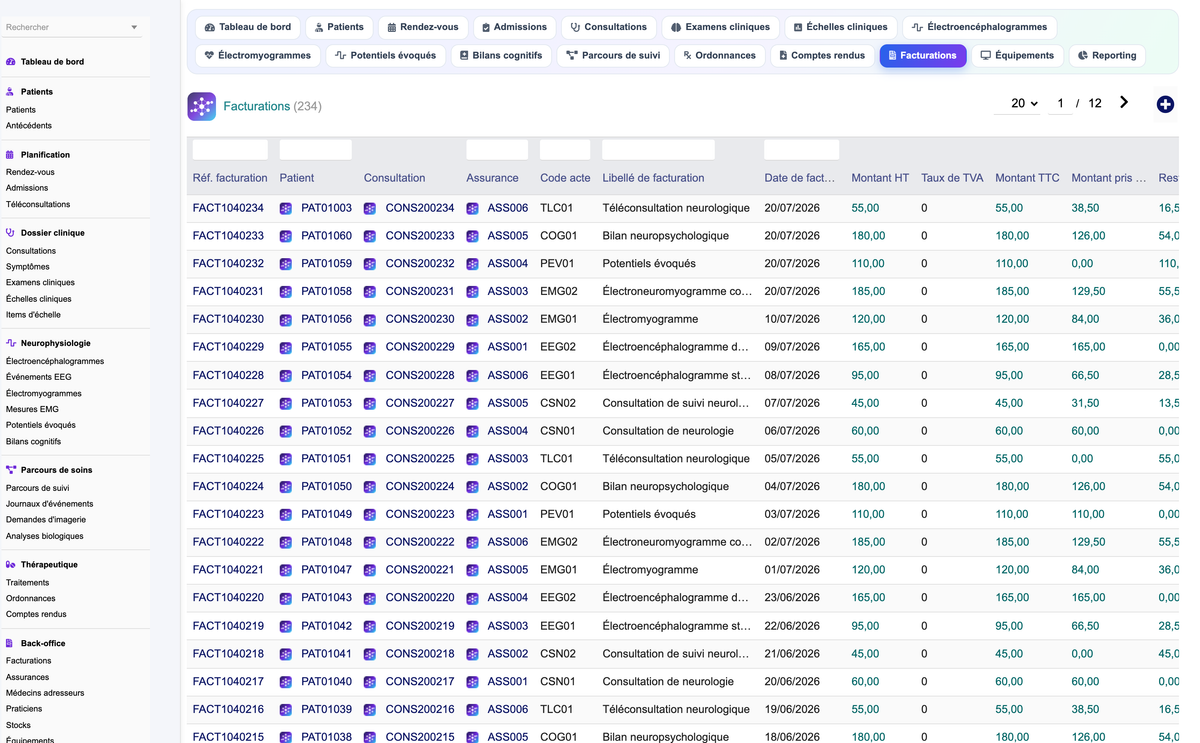Open the Comptes rendus tab
1200x743 pixels.
[822, 55]
